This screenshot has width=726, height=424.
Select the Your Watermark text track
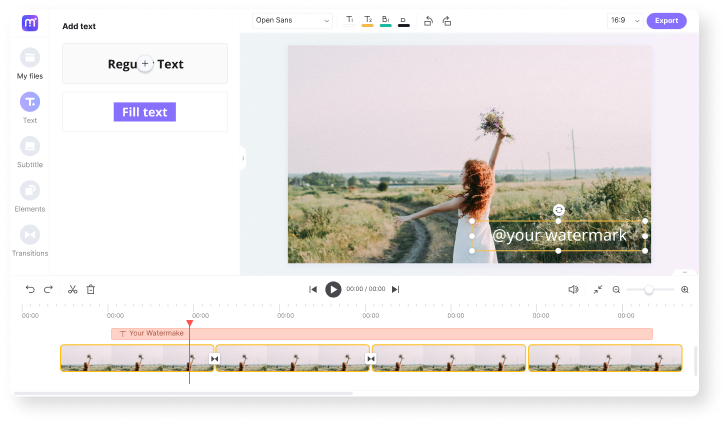tap(381, 333)
